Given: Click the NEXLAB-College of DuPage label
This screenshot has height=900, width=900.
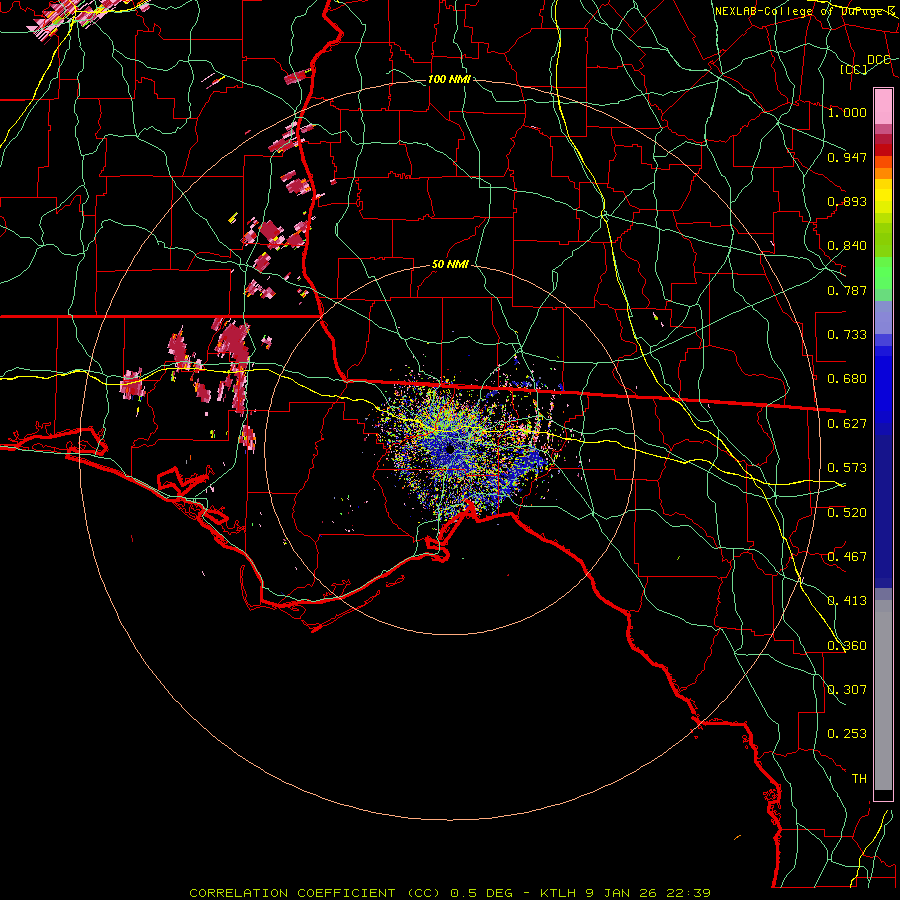Looking at the screenshot, I should point(805,11).
